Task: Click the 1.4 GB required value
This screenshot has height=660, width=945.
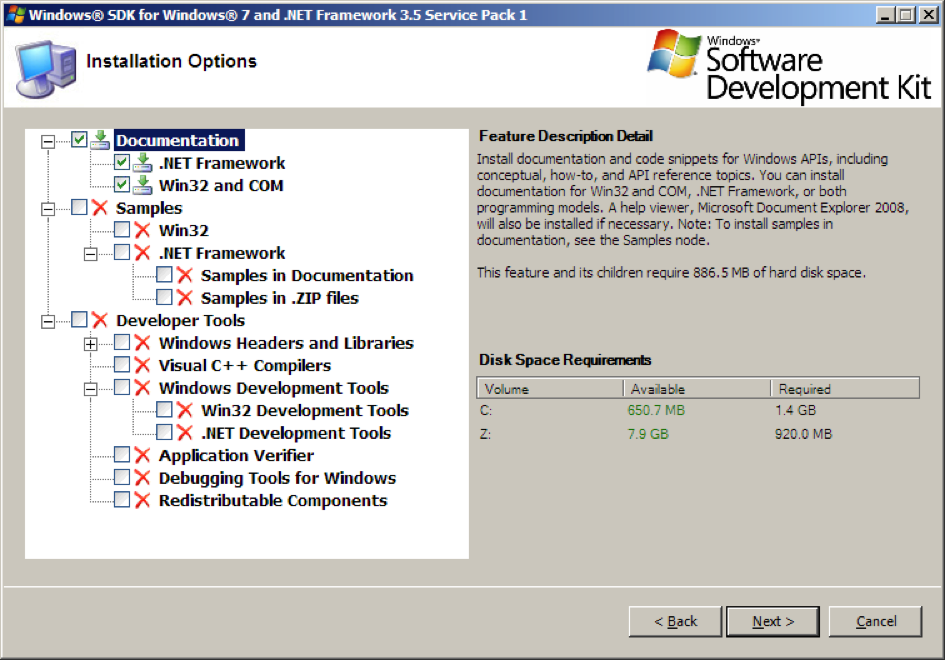Action: [x=796, y=410]
